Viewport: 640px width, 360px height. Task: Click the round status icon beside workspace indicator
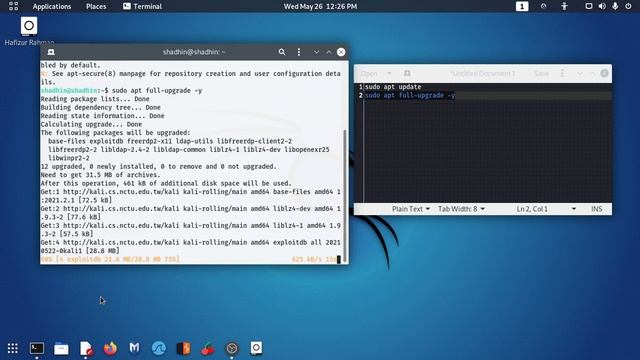point(543,6)
